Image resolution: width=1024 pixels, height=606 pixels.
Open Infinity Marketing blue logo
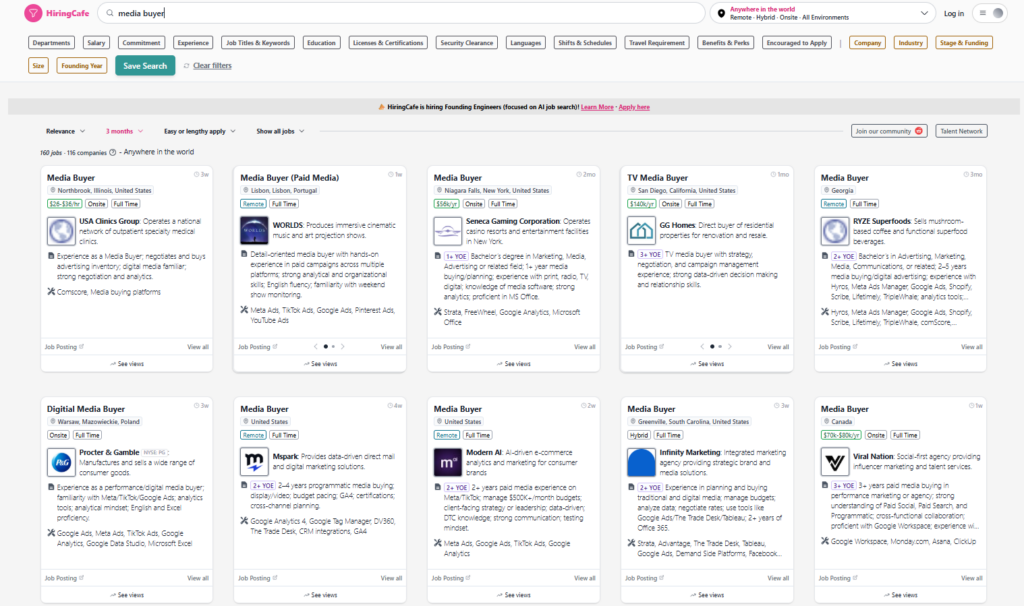tap(641, 462)
